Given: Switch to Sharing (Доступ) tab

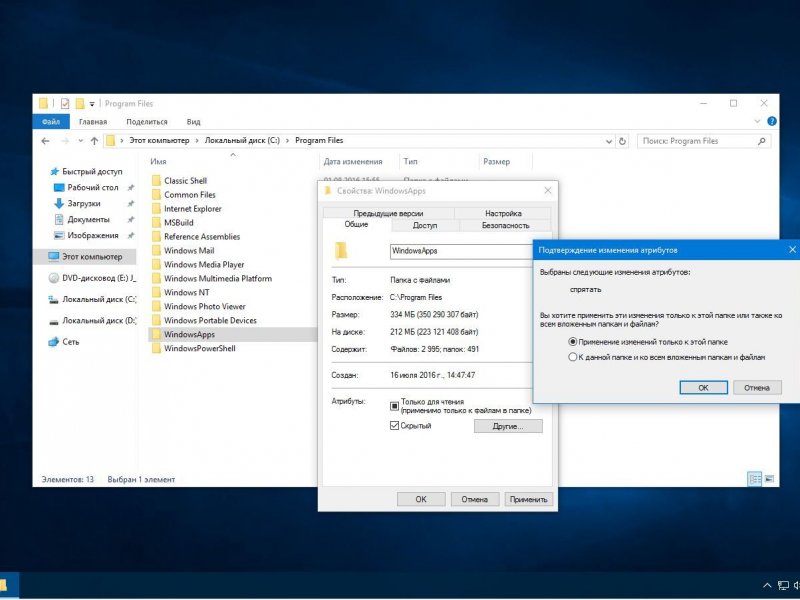Looking at the screenshot, I should click(425, 226).
